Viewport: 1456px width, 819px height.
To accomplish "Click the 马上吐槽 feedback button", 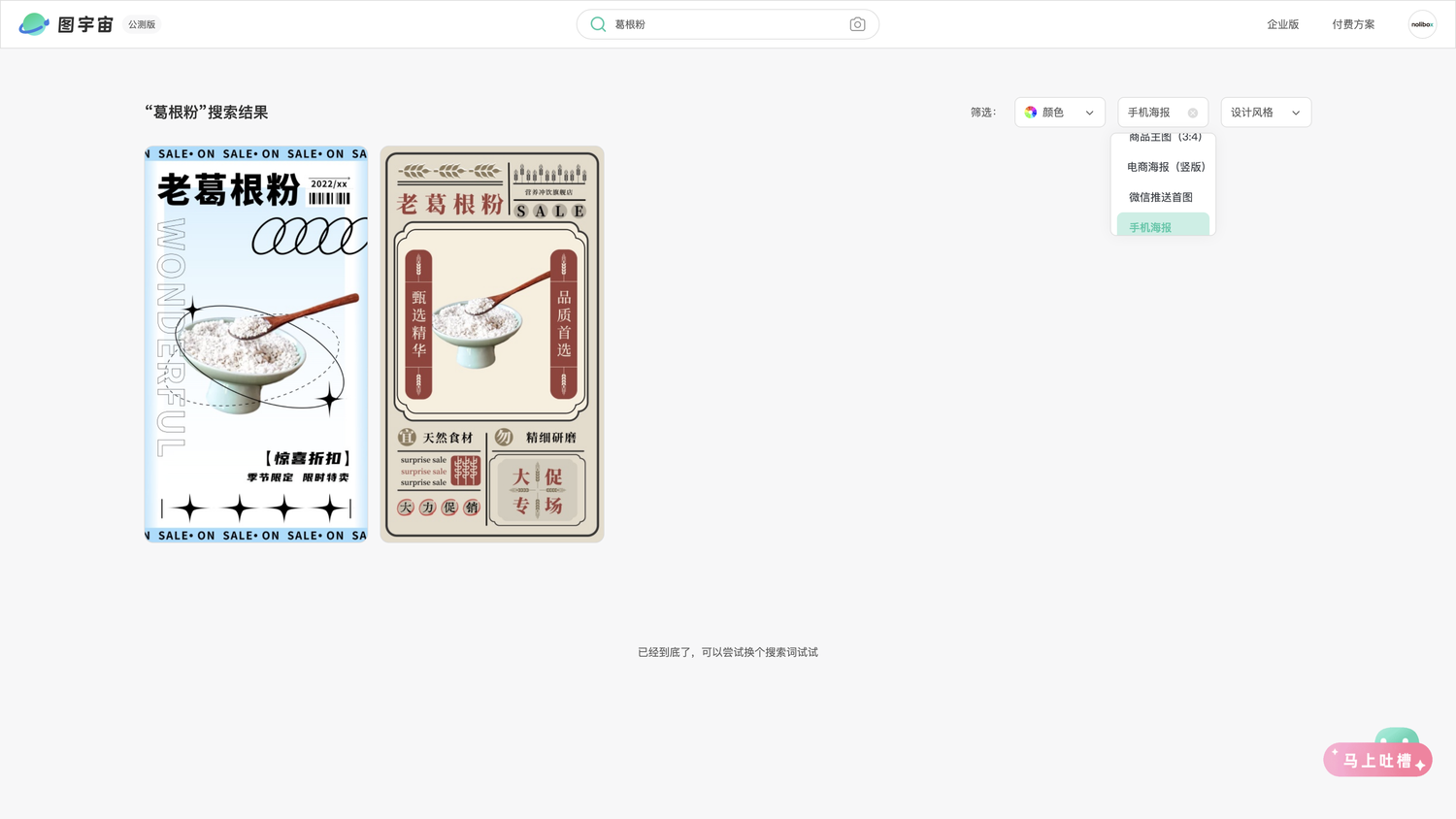I will coord(1378,759).
